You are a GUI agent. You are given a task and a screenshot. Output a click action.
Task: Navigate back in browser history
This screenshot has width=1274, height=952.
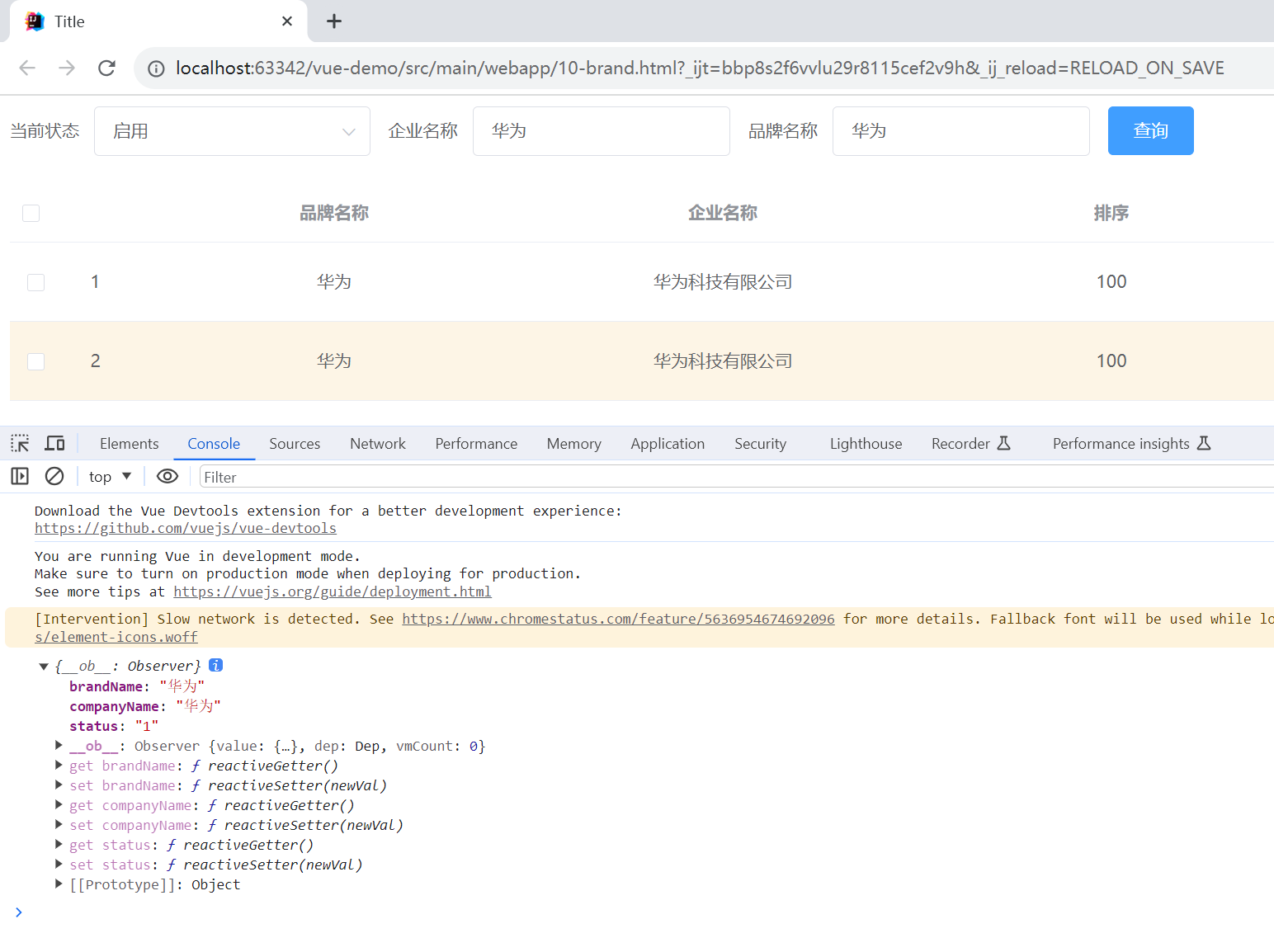[27, 68]
